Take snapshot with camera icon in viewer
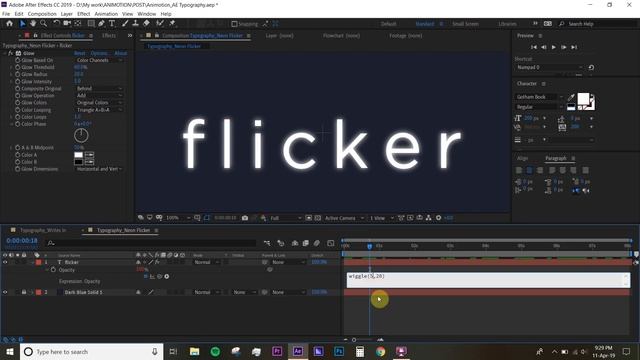The width and height of the screenshot is (640, 360). 244,218
